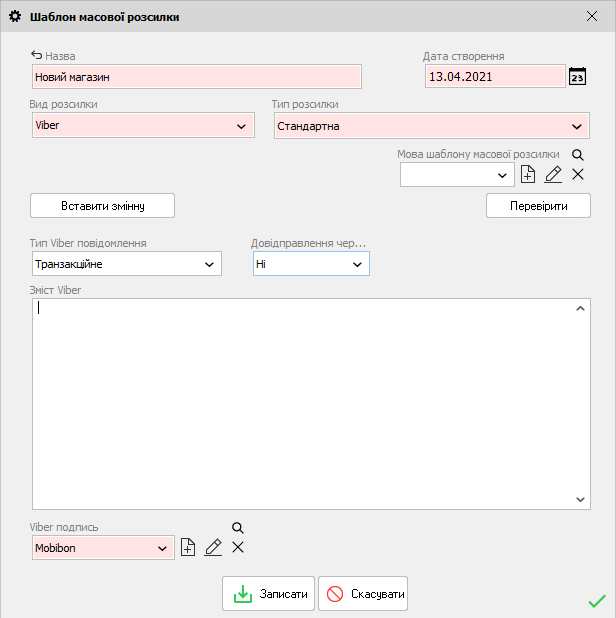616x618 pixels.
Task: Clear template language with X icon
Action: pos(577,175)
